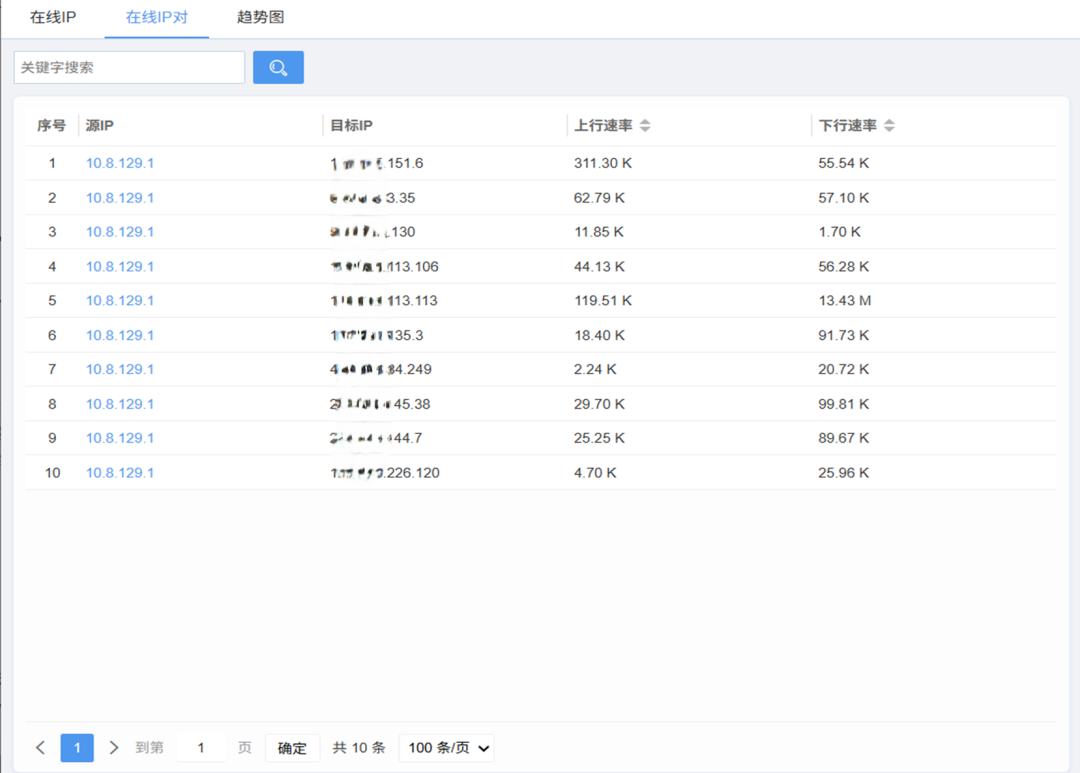Select upload rate 25.25 K cell
Viewport: 1080px width, 773px height.
pos(599,438)
